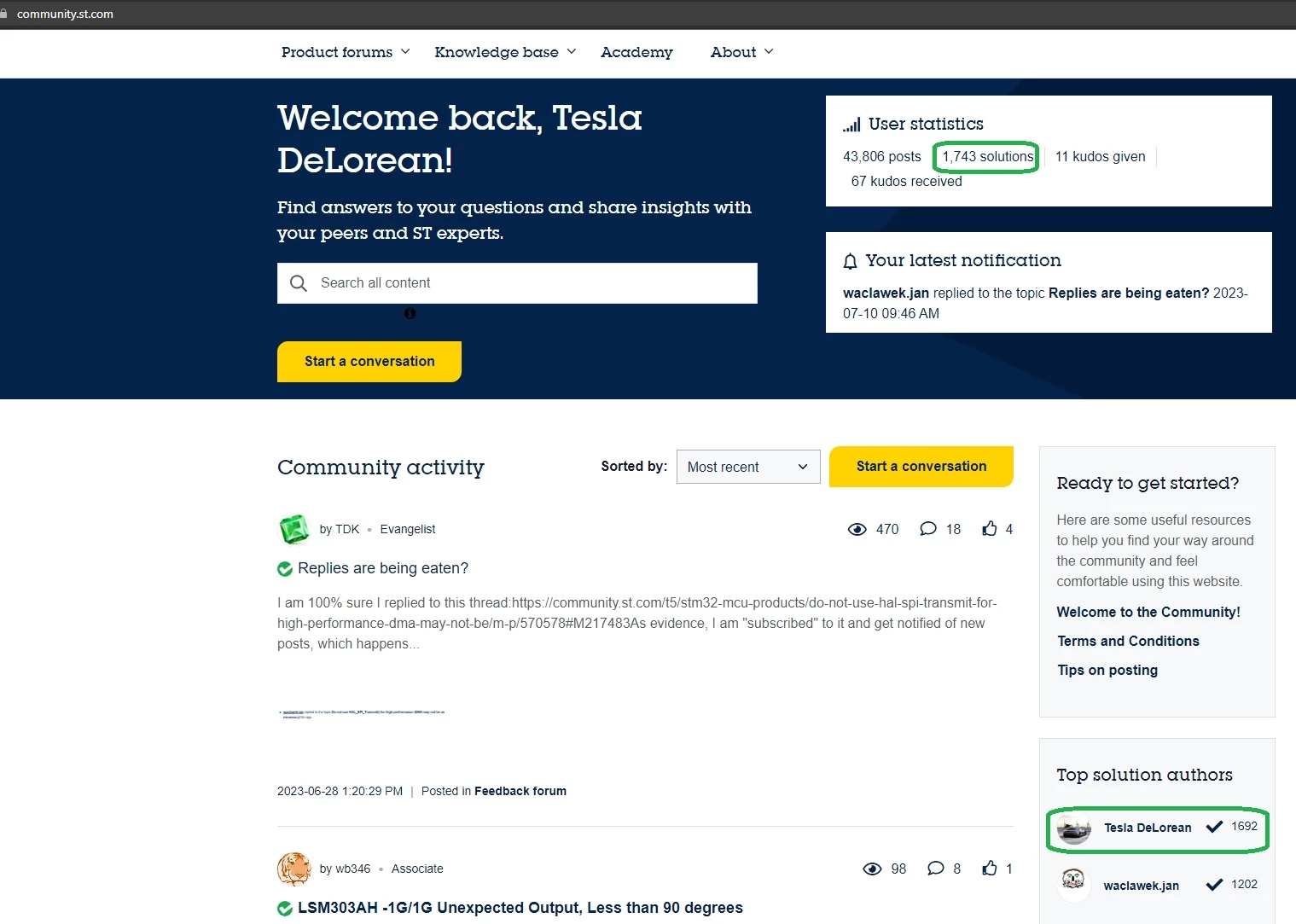The image size is (1296, 924).
Task: Click solved checkmark beside Replies are being eaten
Action: [285, 569]
